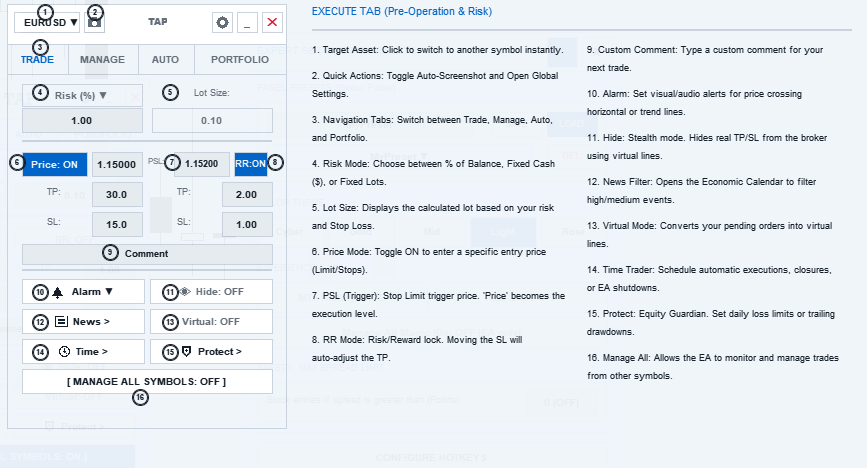This screenshot has height=468, width=867.
Task: Click the text '12. News Filter' description
Action: tap(702, 190)
